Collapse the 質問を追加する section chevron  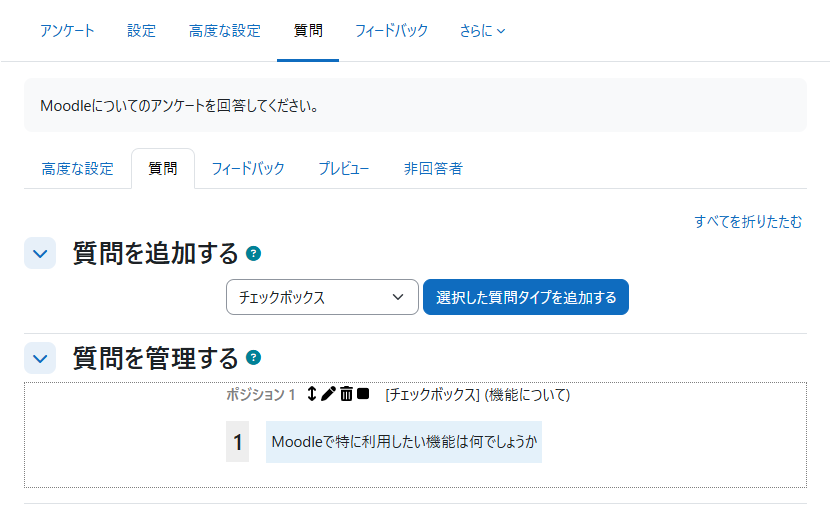[40, 253]
